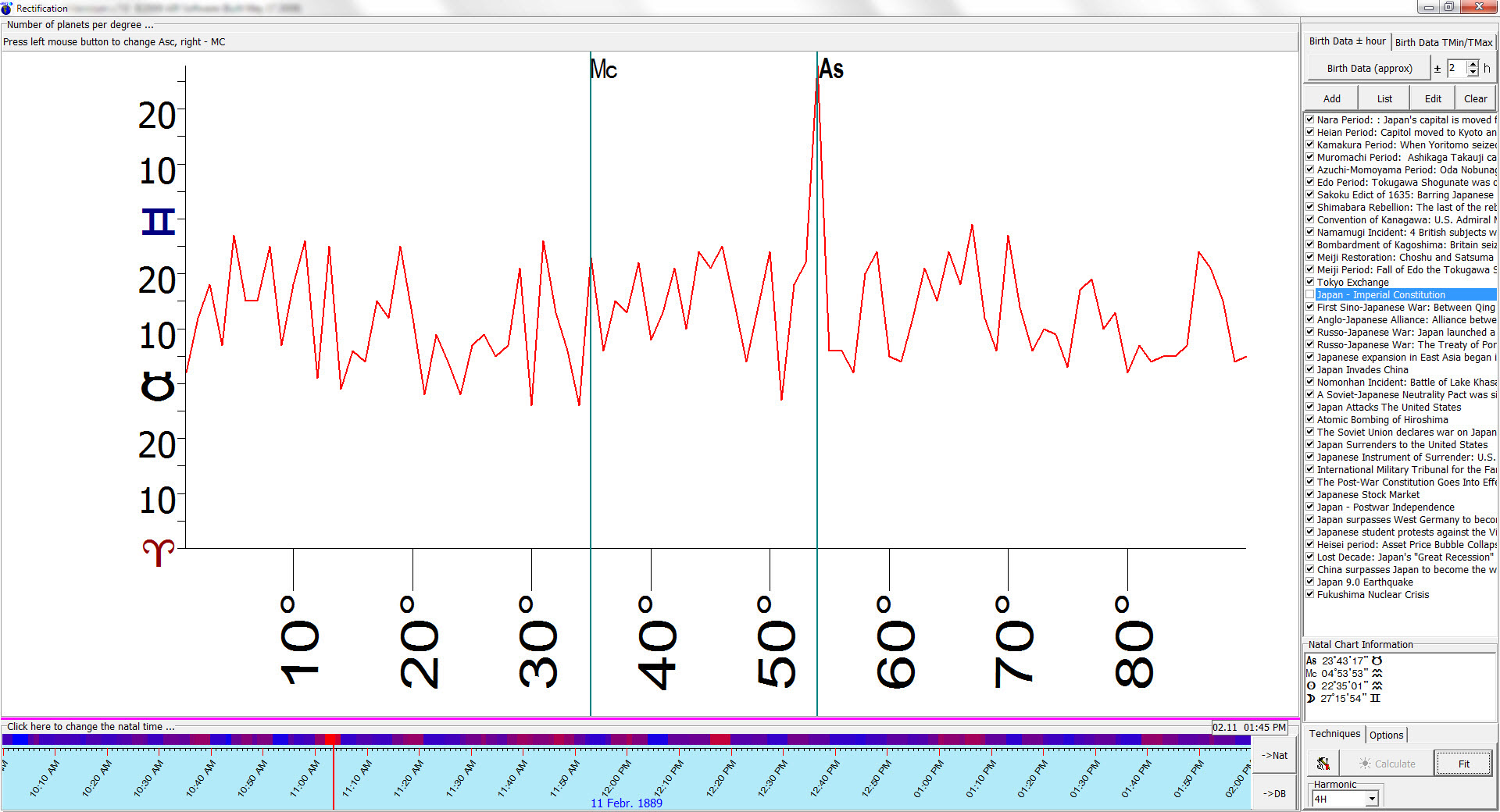Click the Add event button

(x=1331, y=98)
